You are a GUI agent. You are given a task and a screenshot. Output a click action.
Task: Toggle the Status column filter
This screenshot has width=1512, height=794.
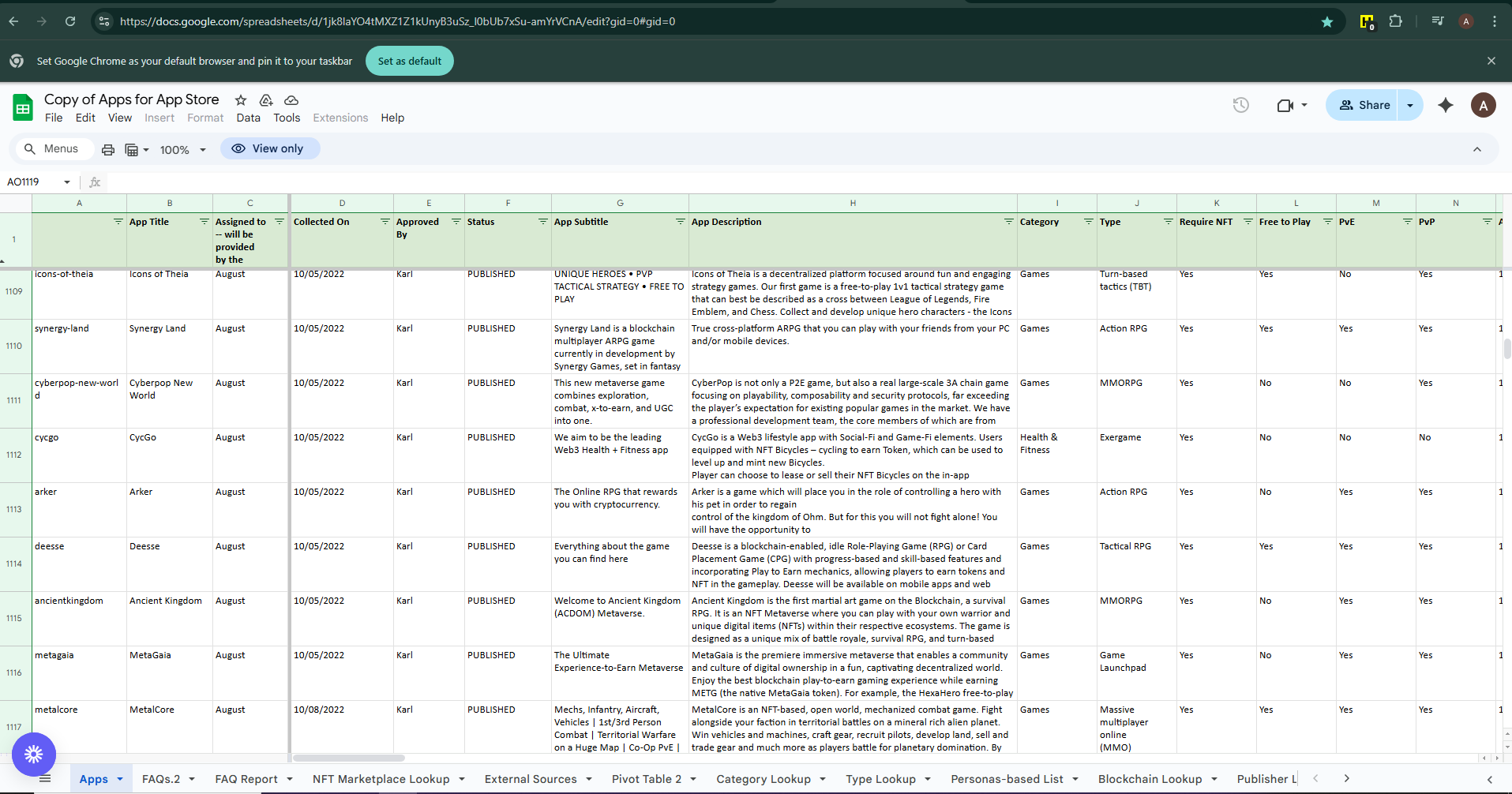click(x=542, y=222)
